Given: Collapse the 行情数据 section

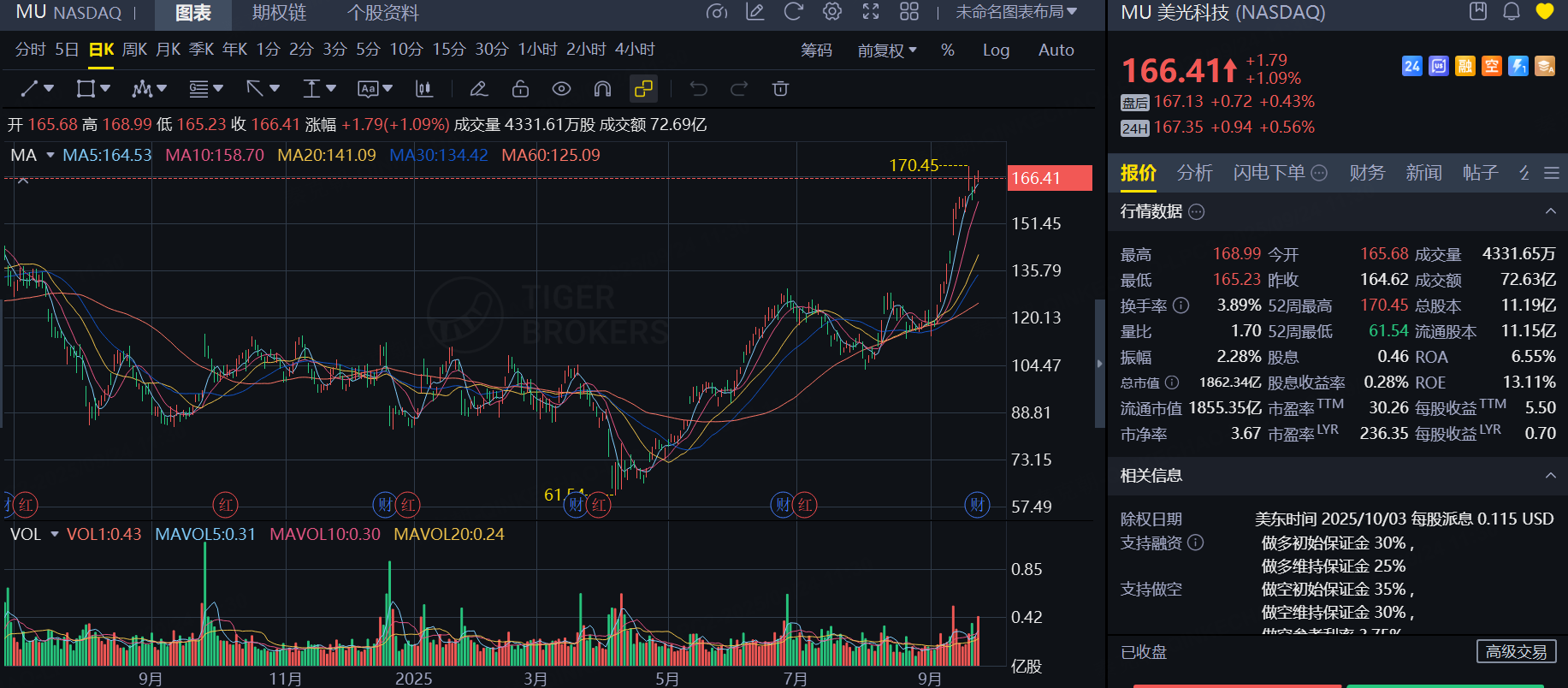Looking at the screenshot, I should click(x=1550, y=211).
